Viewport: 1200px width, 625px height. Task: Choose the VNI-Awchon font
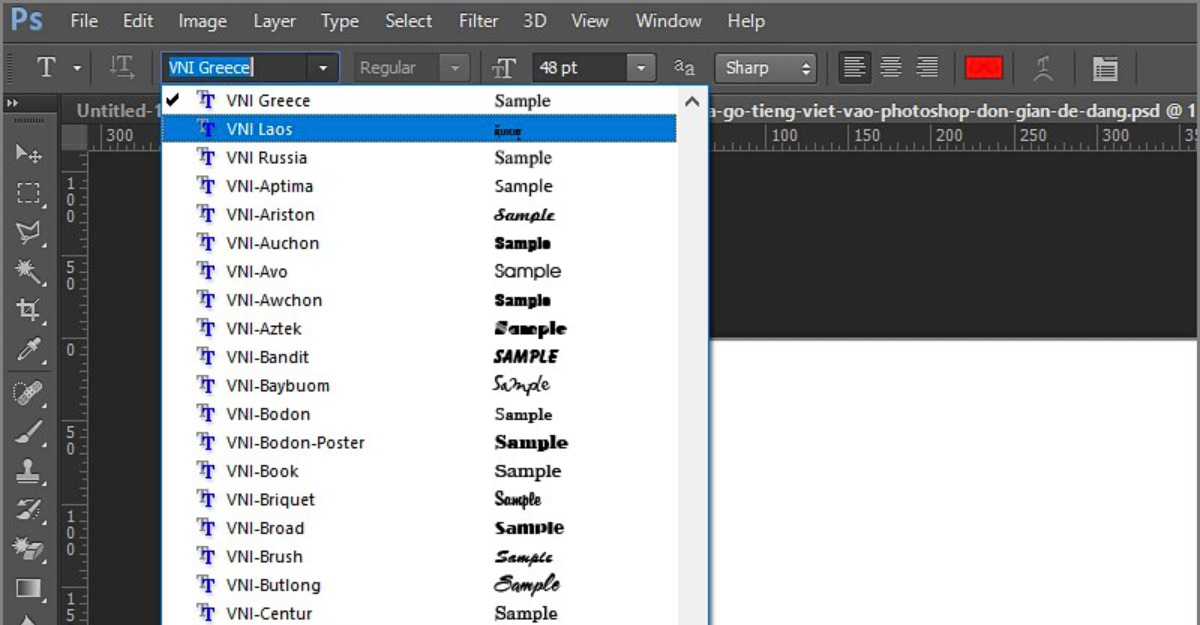click(420, 300)
